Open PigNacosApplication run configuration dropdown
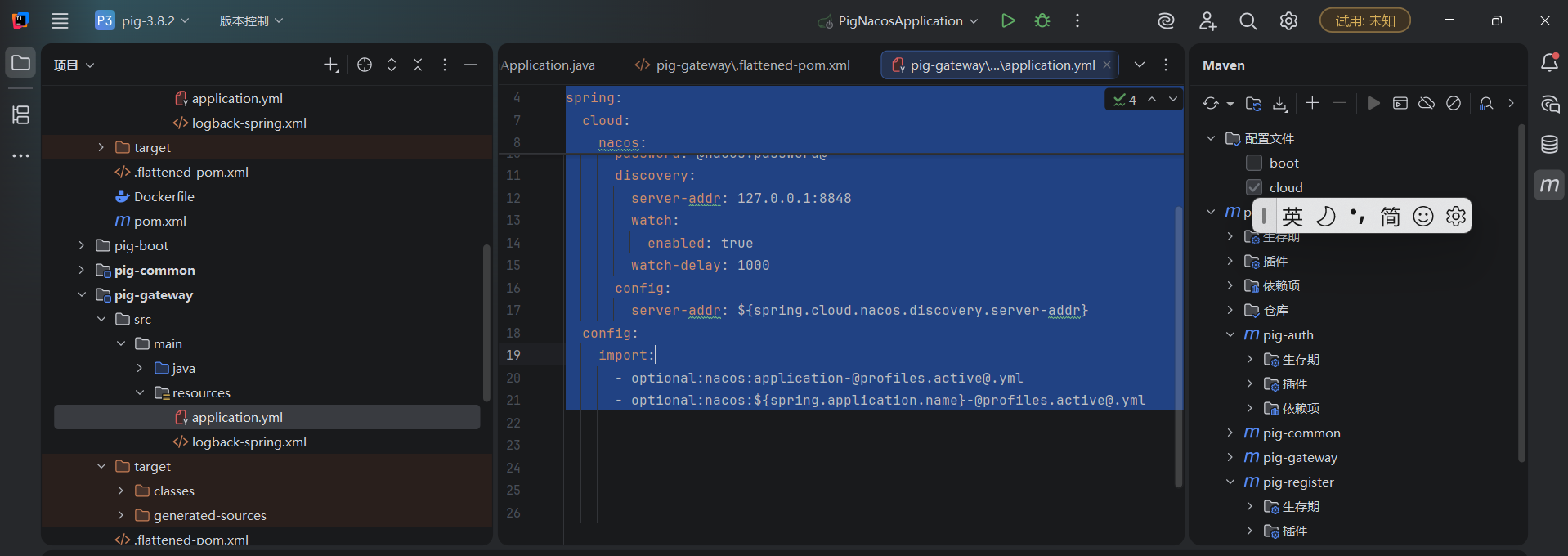Viewport: 1568px width, 556px height. pos(898,20)
